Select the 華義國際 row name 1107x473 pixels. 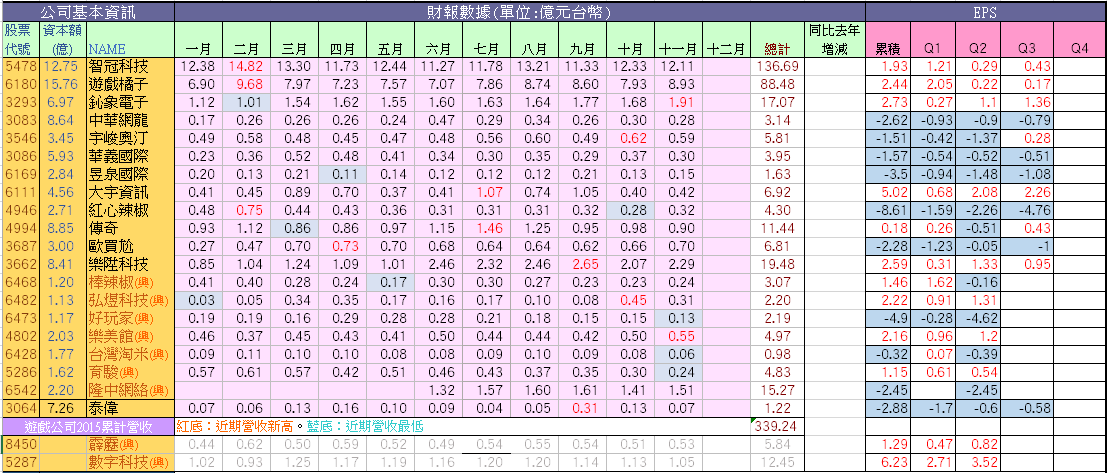click(x=130, y=155)
